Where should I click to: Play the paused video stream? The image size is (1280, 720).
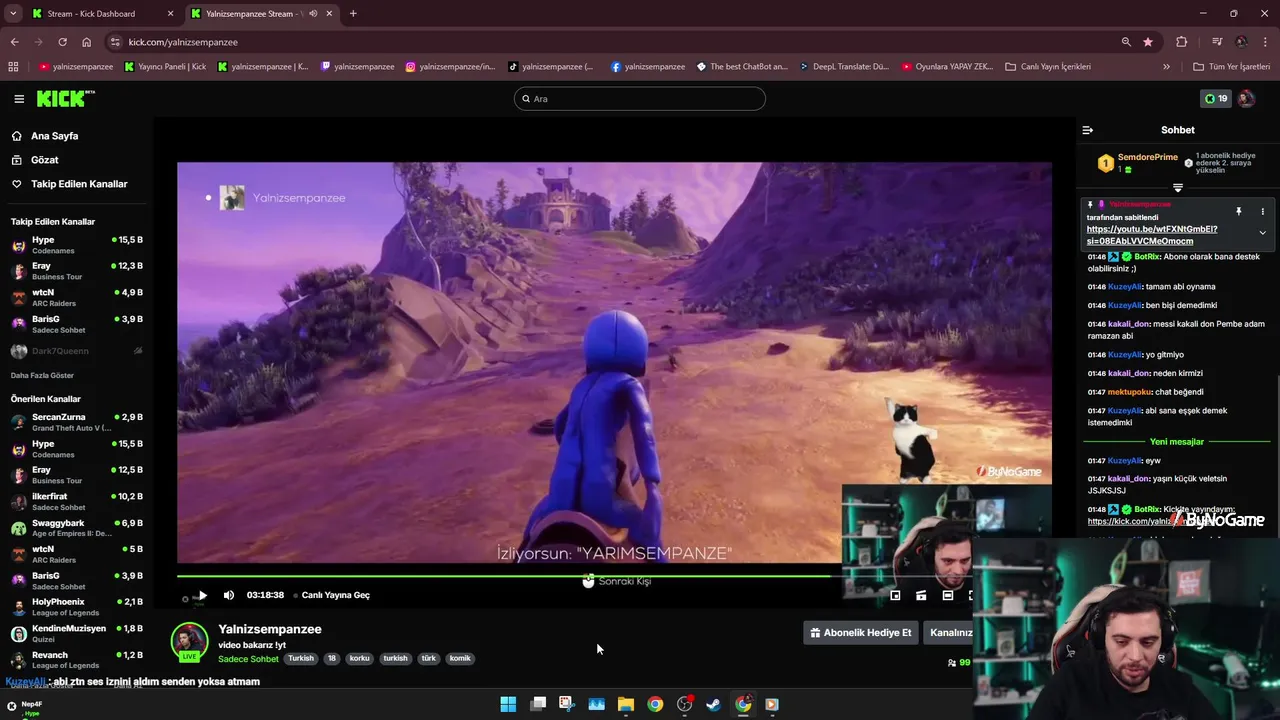(x=202, y=595)
